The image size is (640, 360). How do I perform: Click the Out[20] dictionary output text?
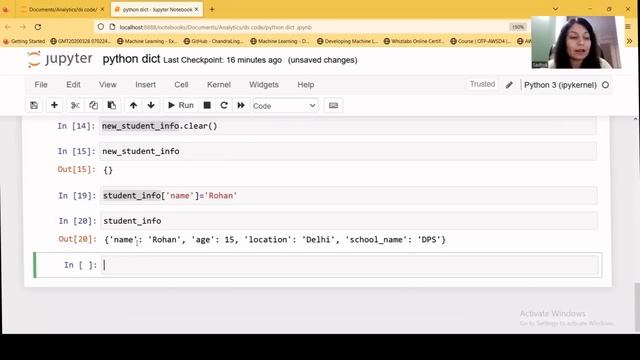275,240
